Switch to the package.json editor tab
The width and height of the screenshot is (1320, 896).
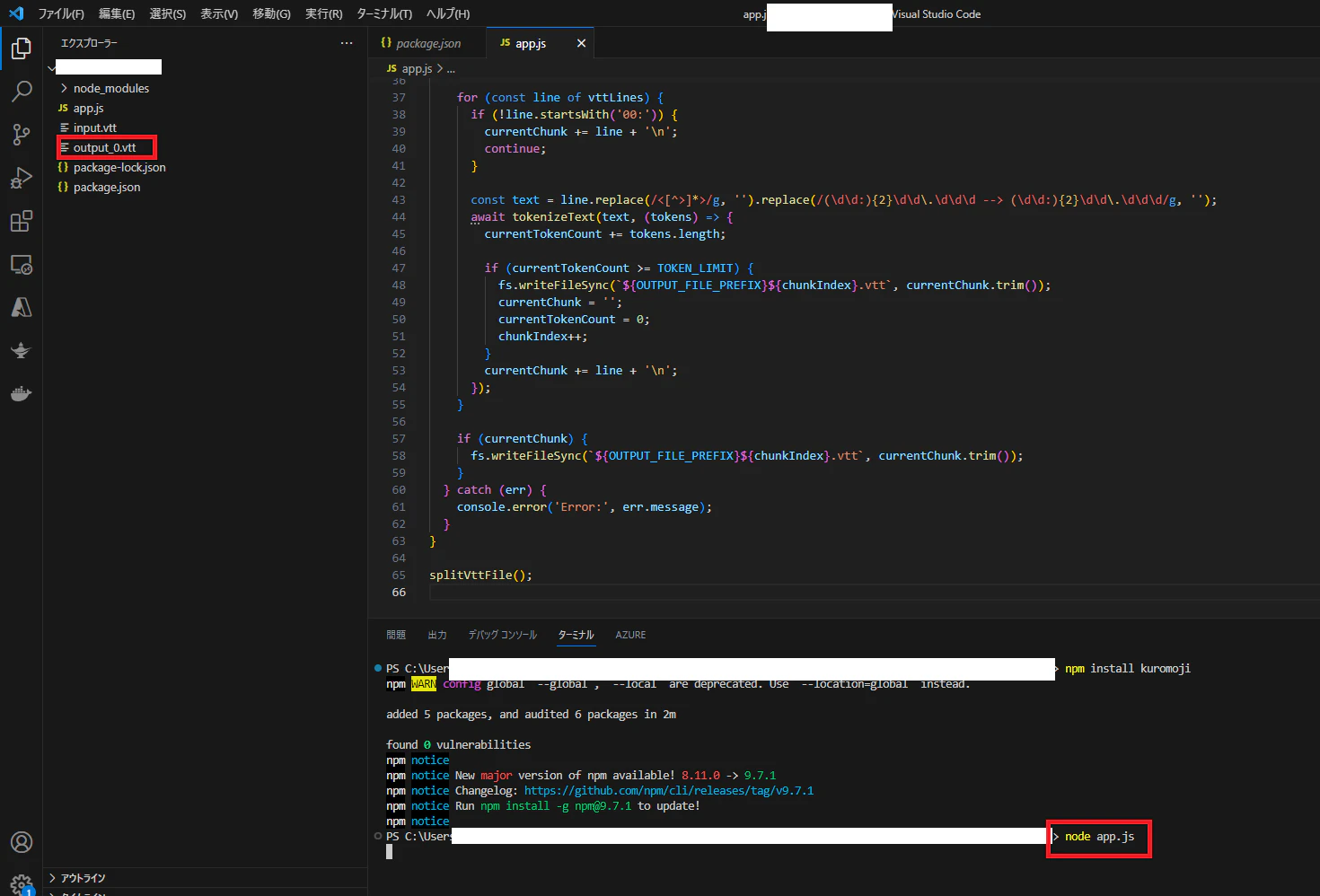(x=427, y=43)
